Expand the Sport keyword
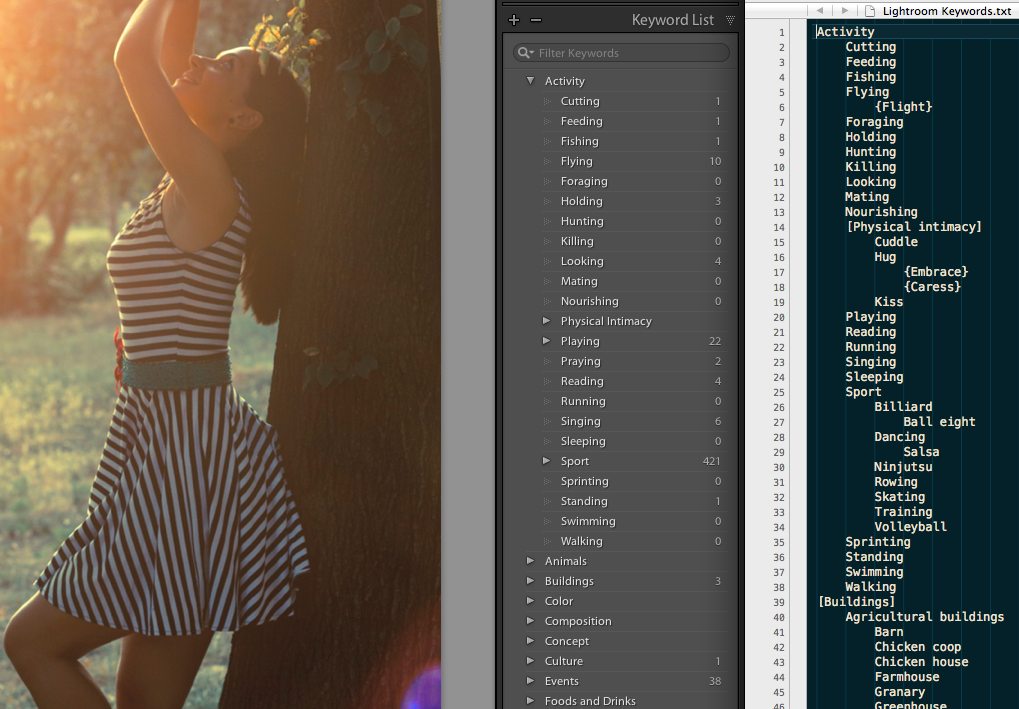The height and width of the screenshot is (709, 1019). (x=547, y=461)
